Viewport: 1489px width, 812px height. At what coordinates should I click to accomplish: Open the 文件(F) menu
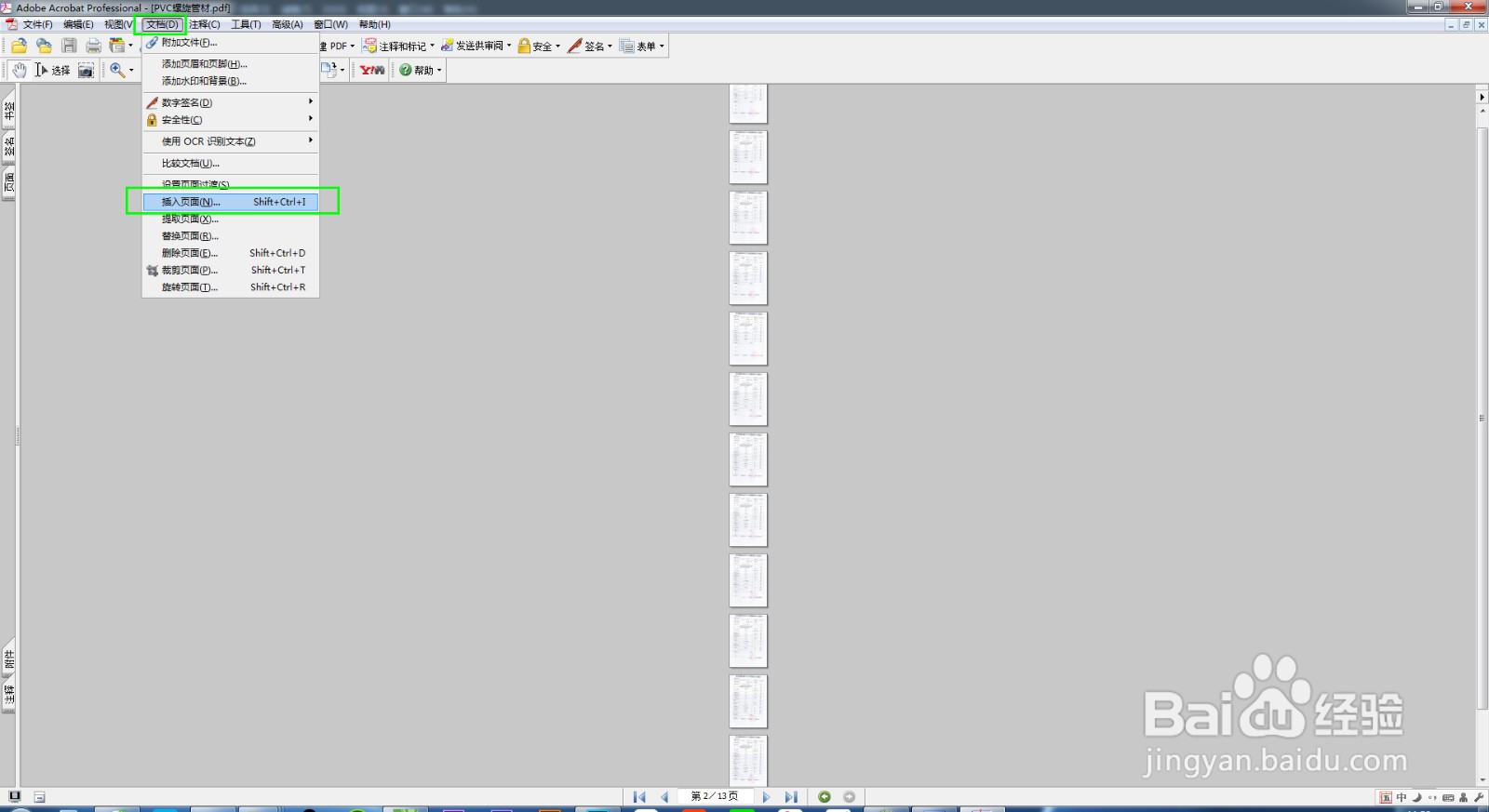(x=37, y=24)
